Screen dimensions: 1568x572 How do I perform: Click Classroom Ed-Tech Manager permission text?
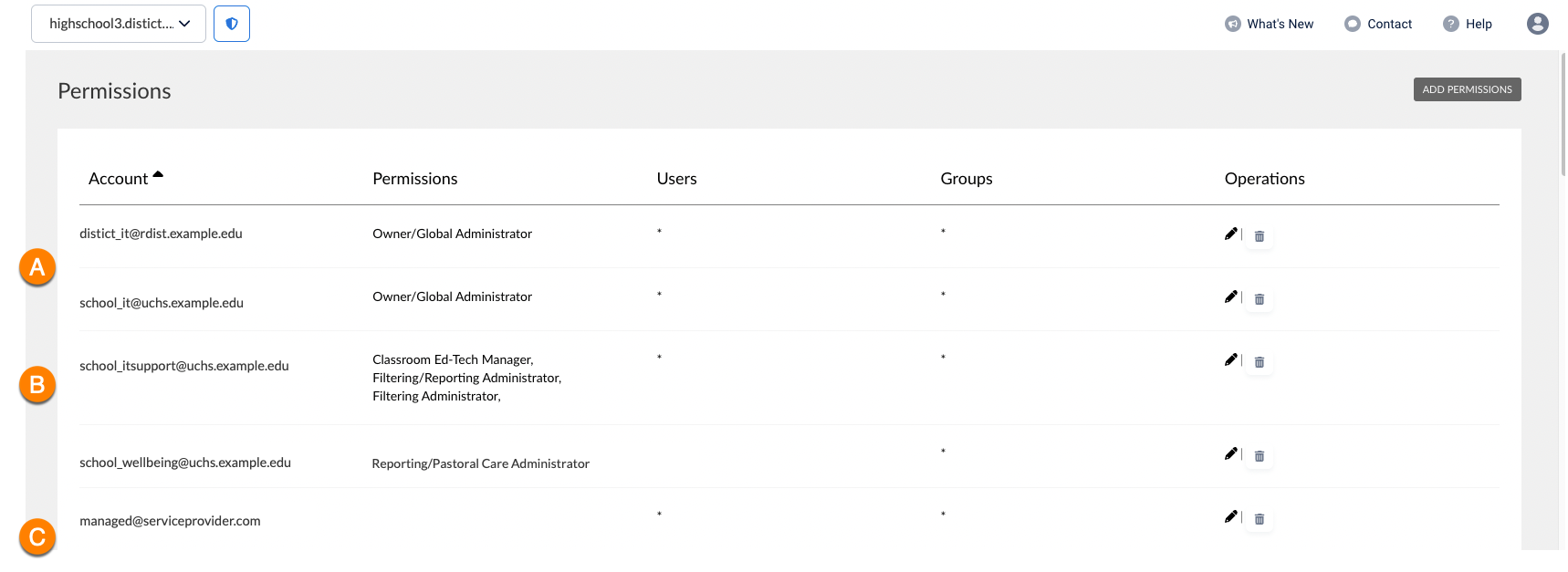[453, 359]
